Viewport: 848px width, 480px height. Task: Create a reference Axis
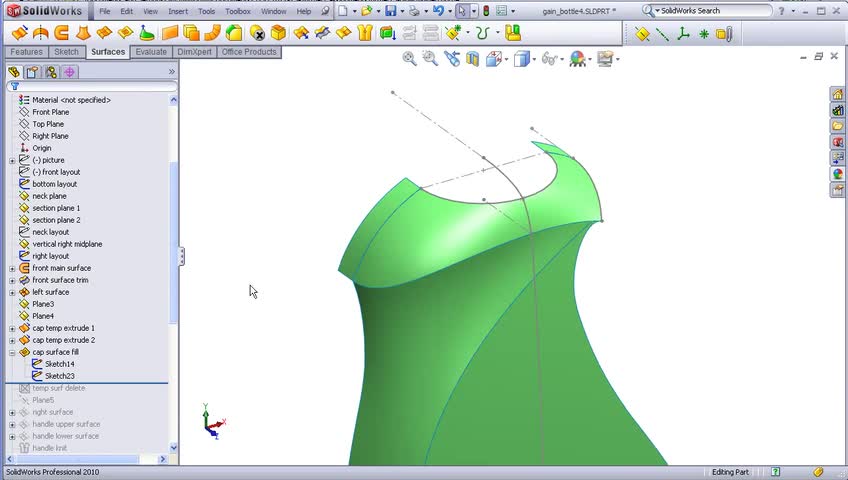click(662, 34)
